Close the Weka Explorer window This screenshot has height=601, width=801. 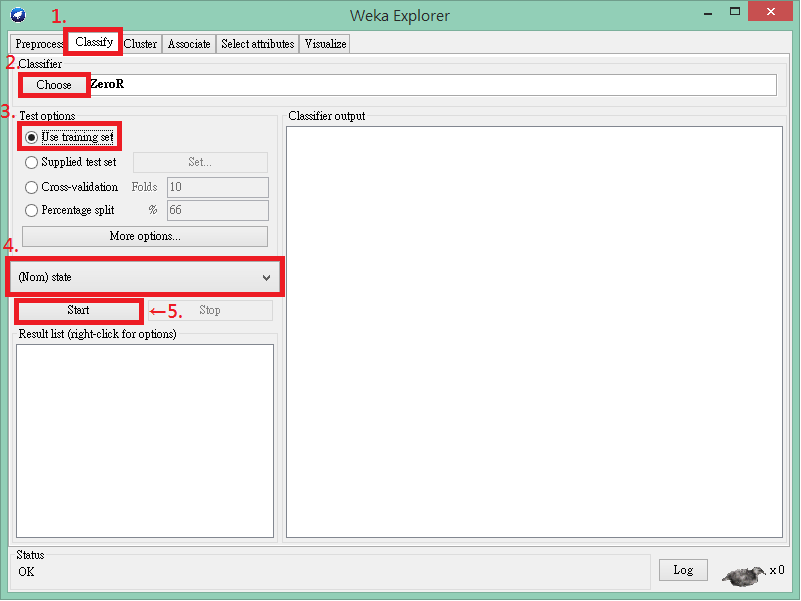coord(770,11)
